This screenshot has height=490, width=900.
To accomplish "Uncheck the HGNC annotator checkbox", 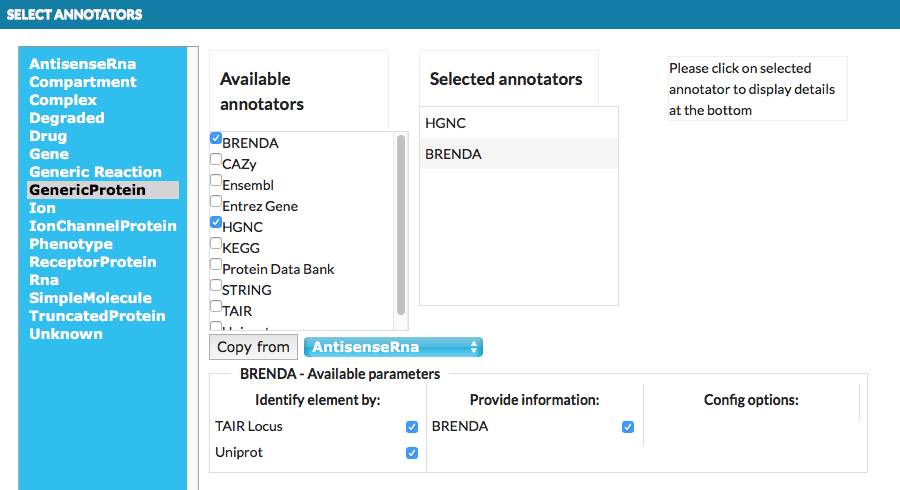I will [216, 223].
